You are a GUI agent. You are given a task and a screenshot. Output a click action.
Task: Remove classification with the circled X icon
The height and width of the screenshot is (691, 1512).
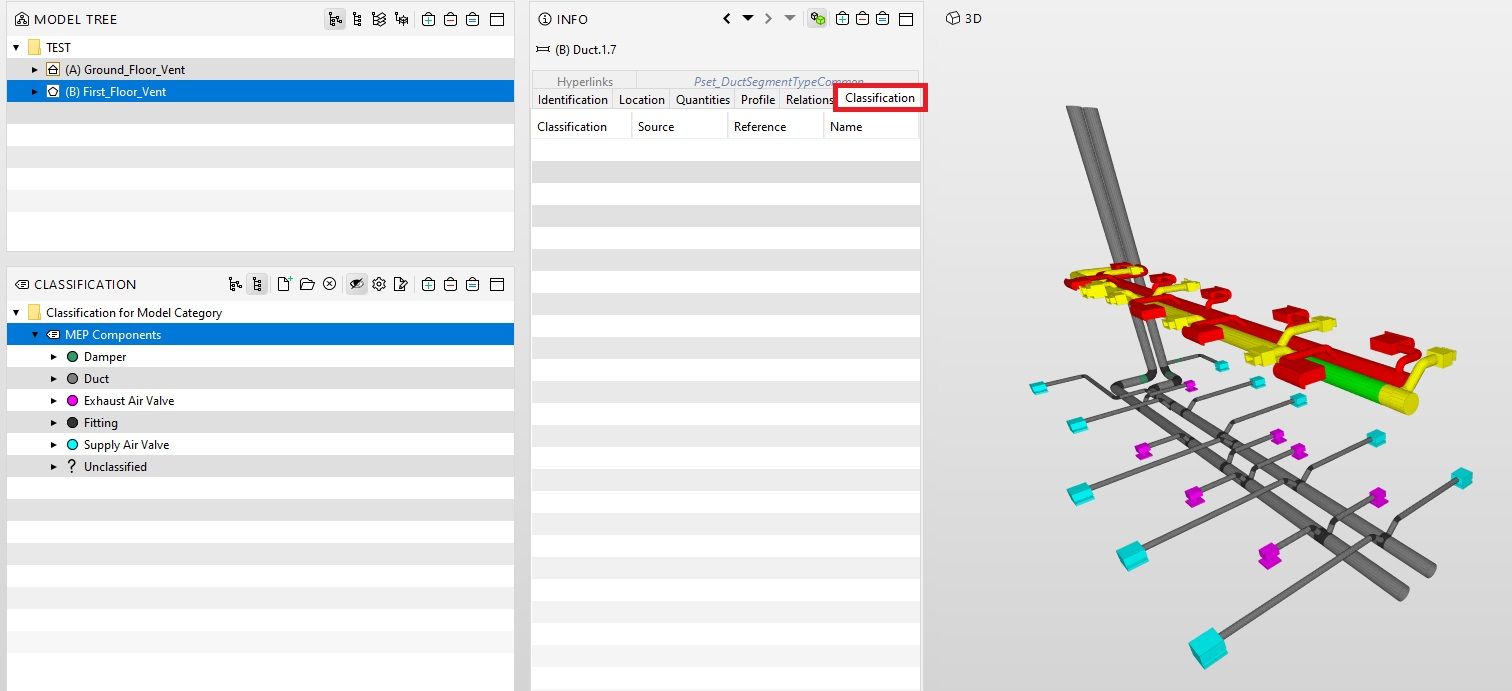click(x=329, y=284)
